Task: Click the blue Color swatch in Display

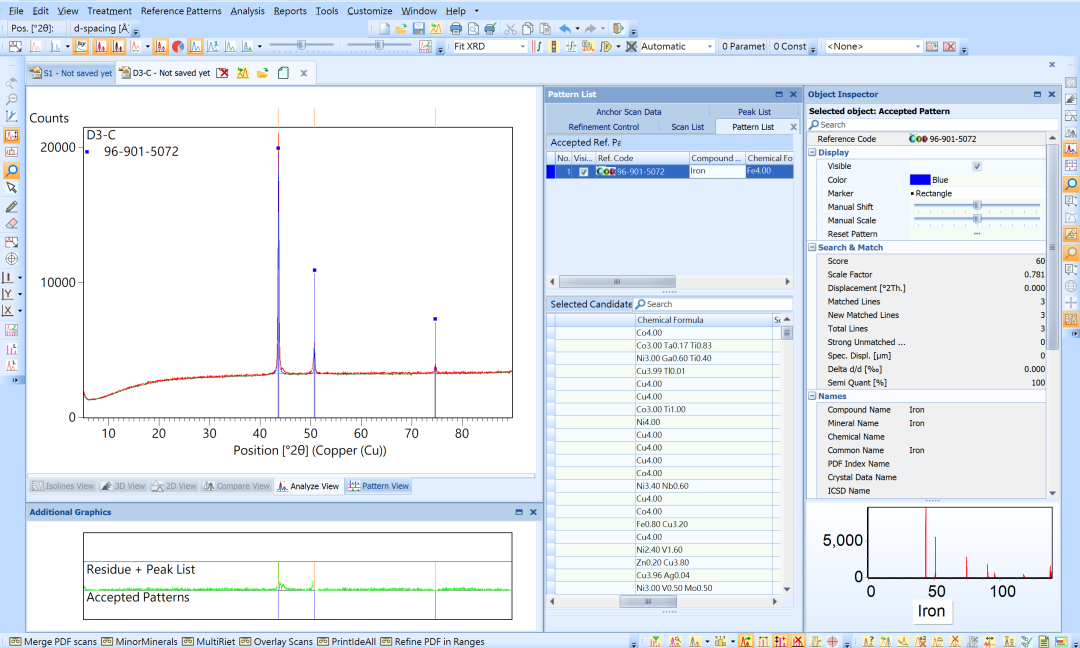Action: click(919, 180)
